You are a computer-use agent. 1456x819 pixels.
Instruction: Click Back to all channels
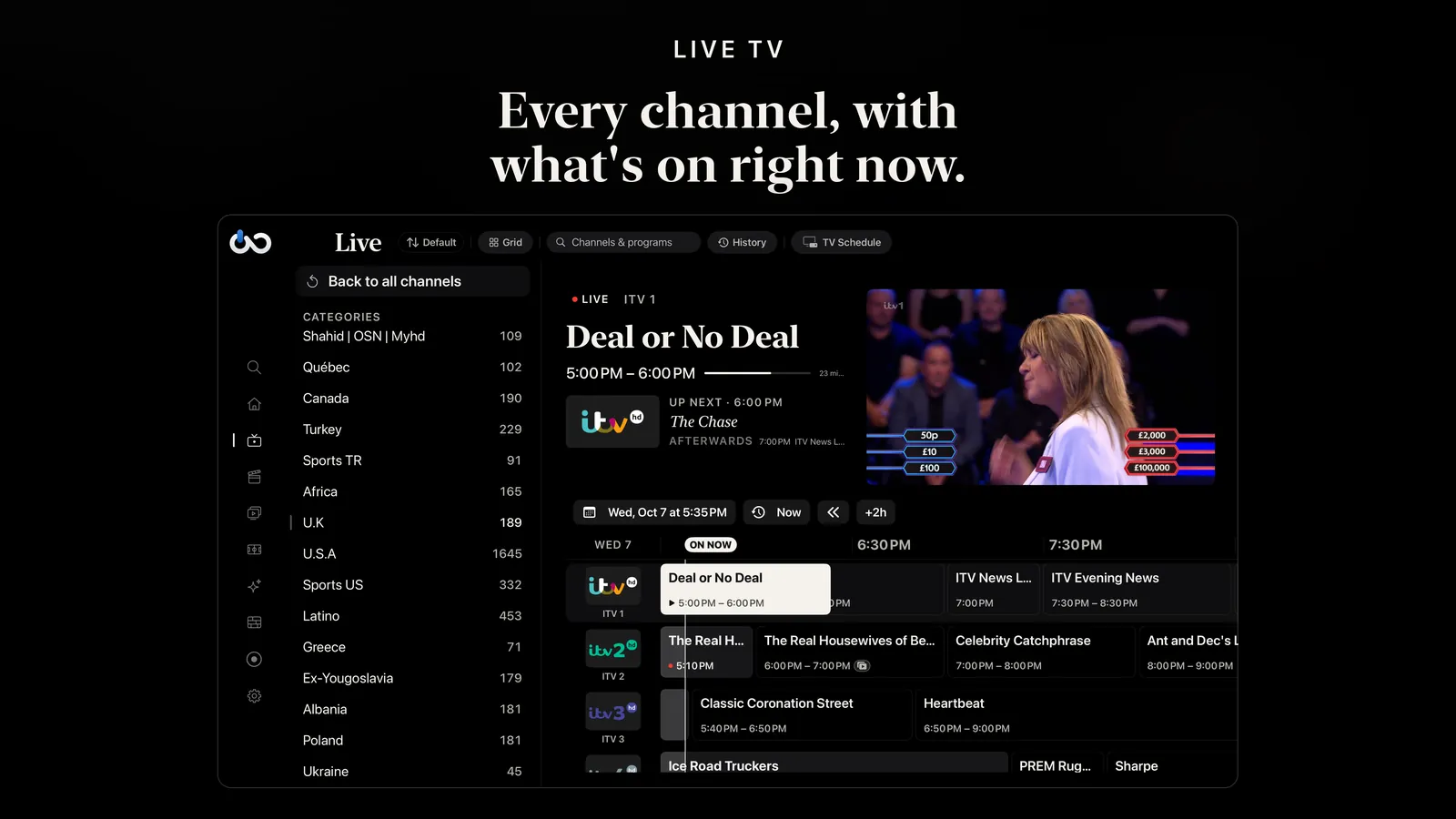(412, 281)
